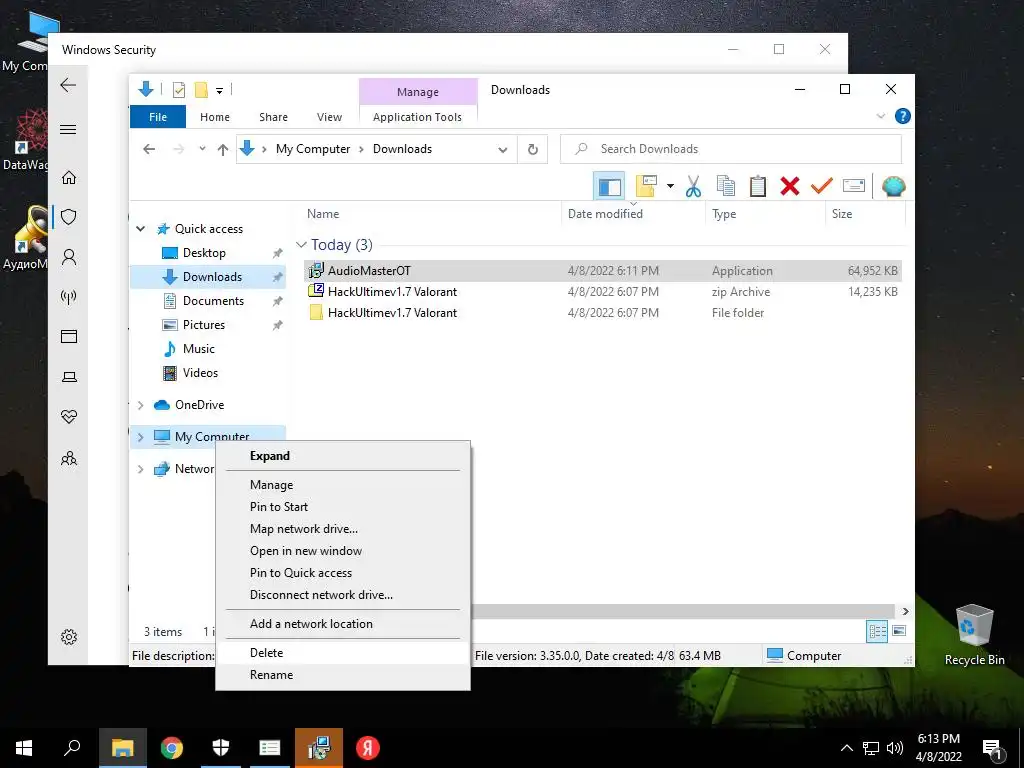
Task: Collapse the Today (3) group
Action: (x=301, y=245)
